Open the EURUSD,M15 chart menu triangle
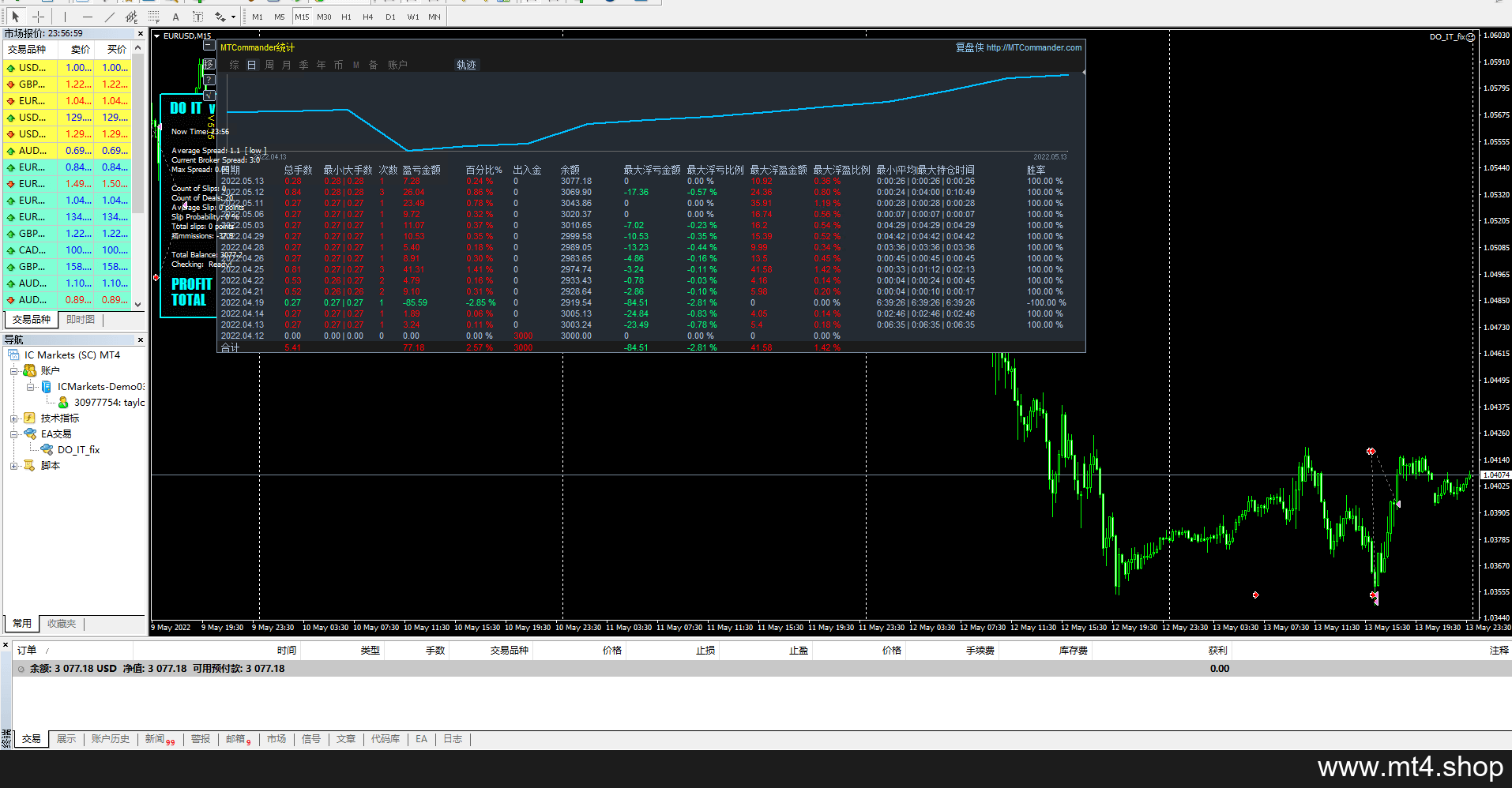Image resolution: width=1512 pixels, height=788 pixels. coord(156,36)
